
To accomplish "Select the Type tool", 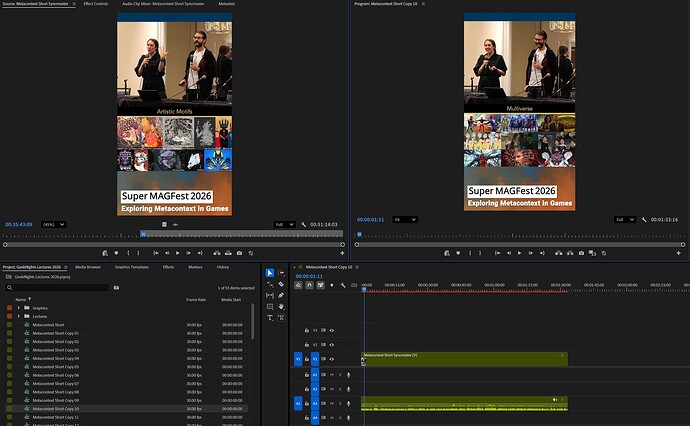I will tap(270, 317).
